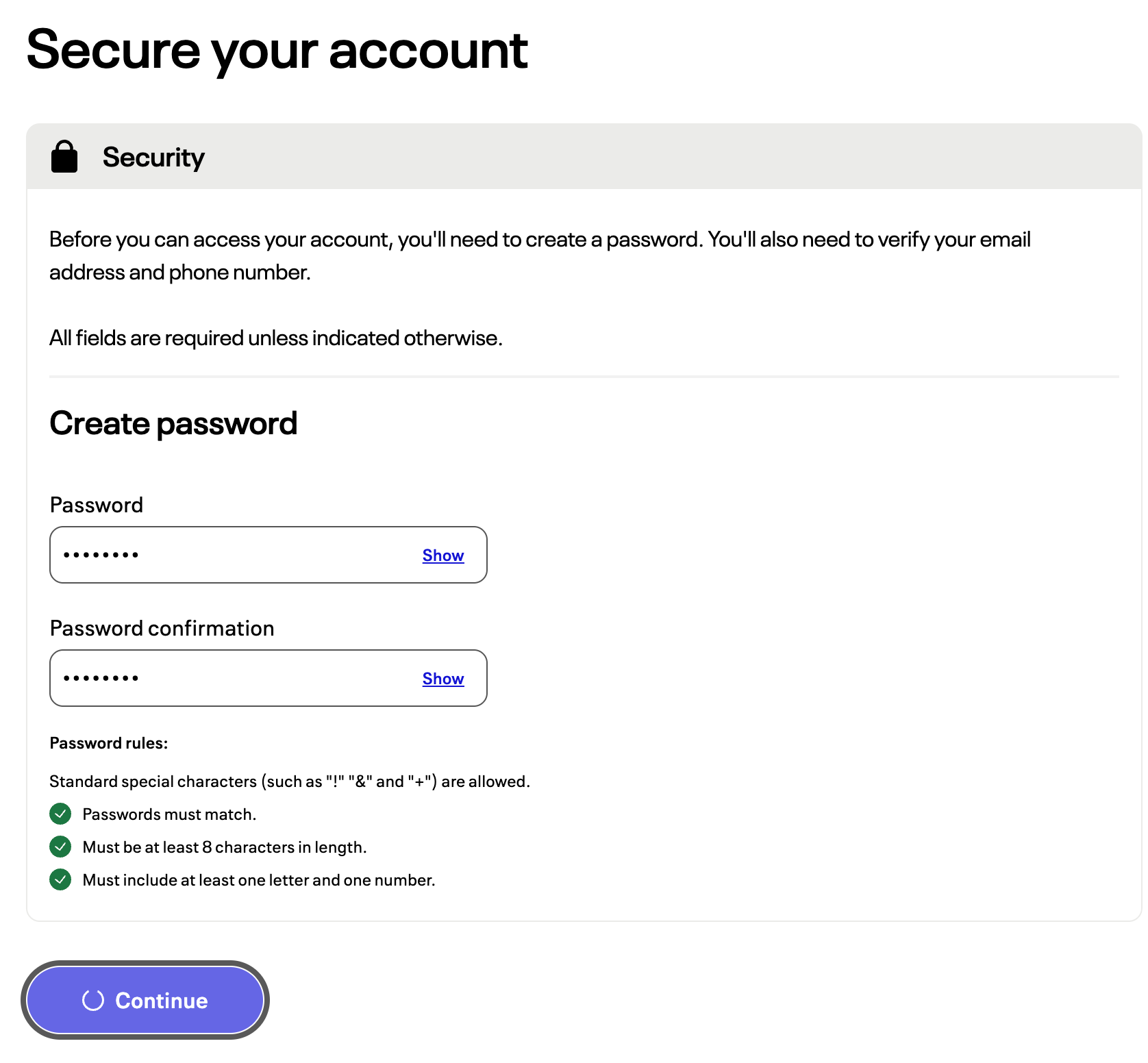Click the Passwords must match rule text
The width and height of the screenshot is (1148, 1063).
[x=169, y=814]
